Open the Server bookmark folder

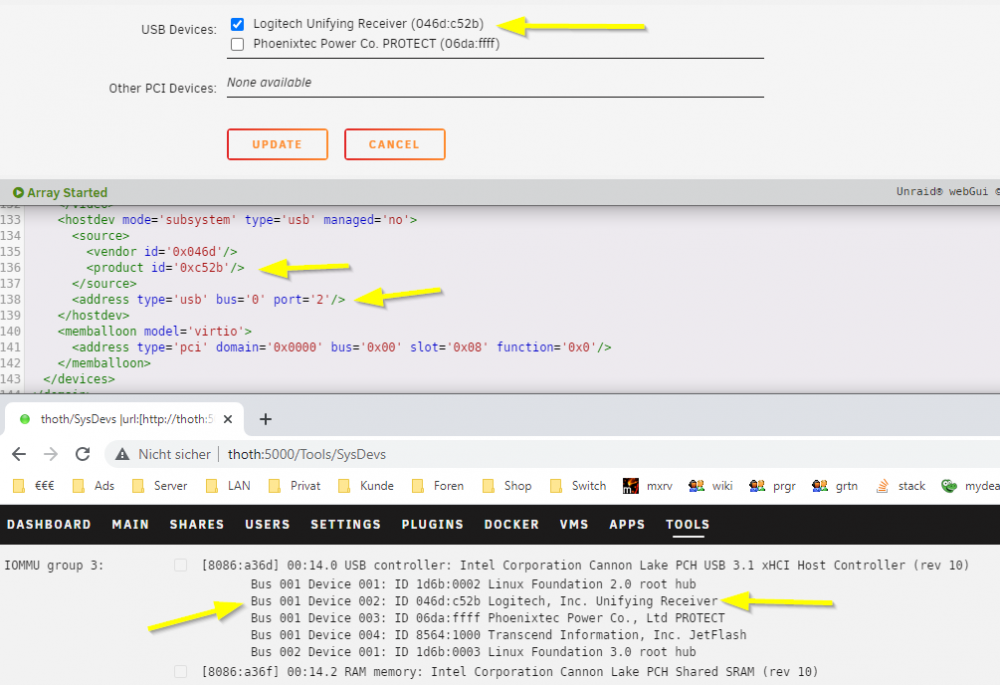click(159, 486)
